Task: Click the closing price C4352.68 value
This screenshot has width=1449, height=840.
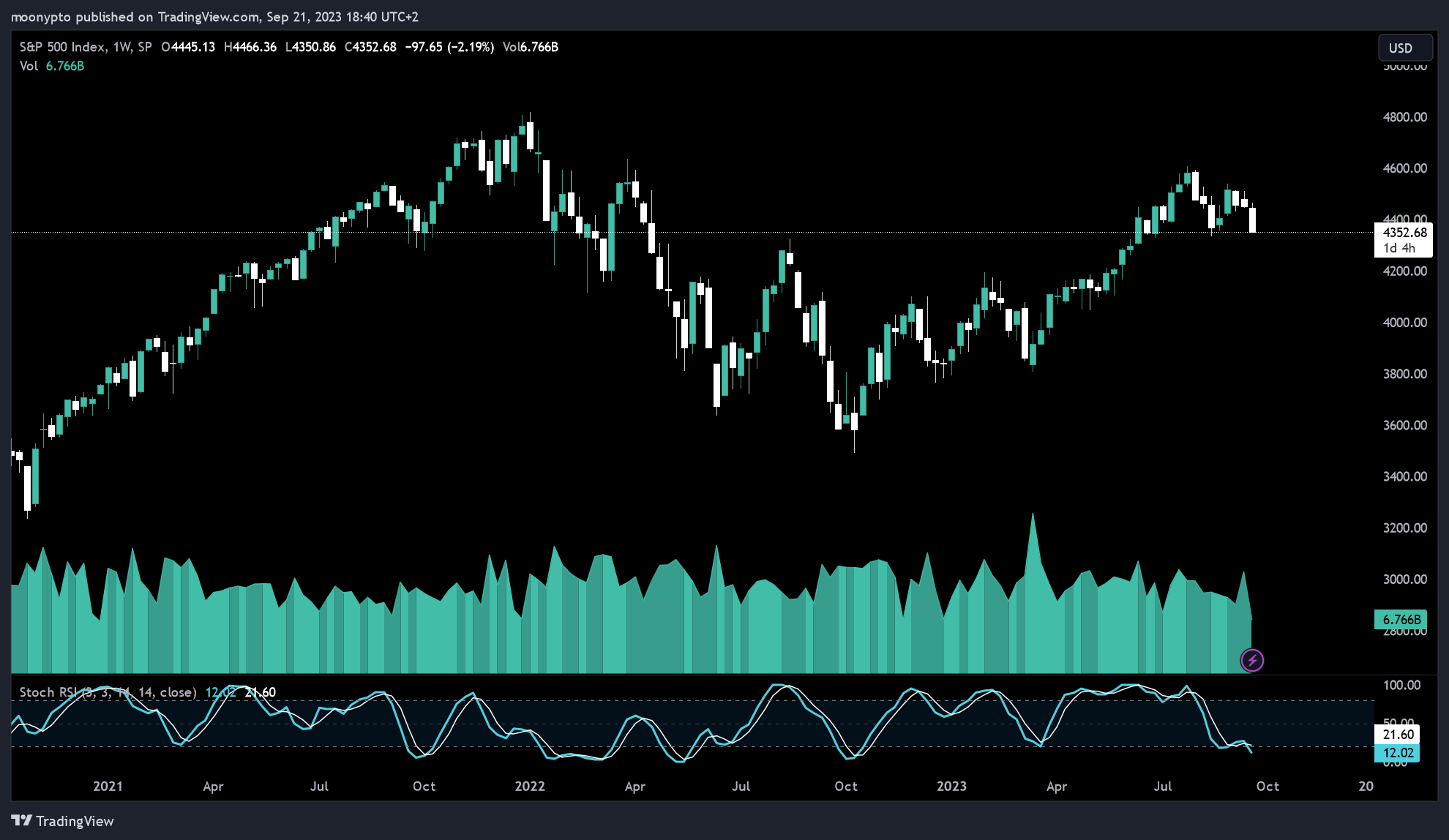Action: (370, 47)
